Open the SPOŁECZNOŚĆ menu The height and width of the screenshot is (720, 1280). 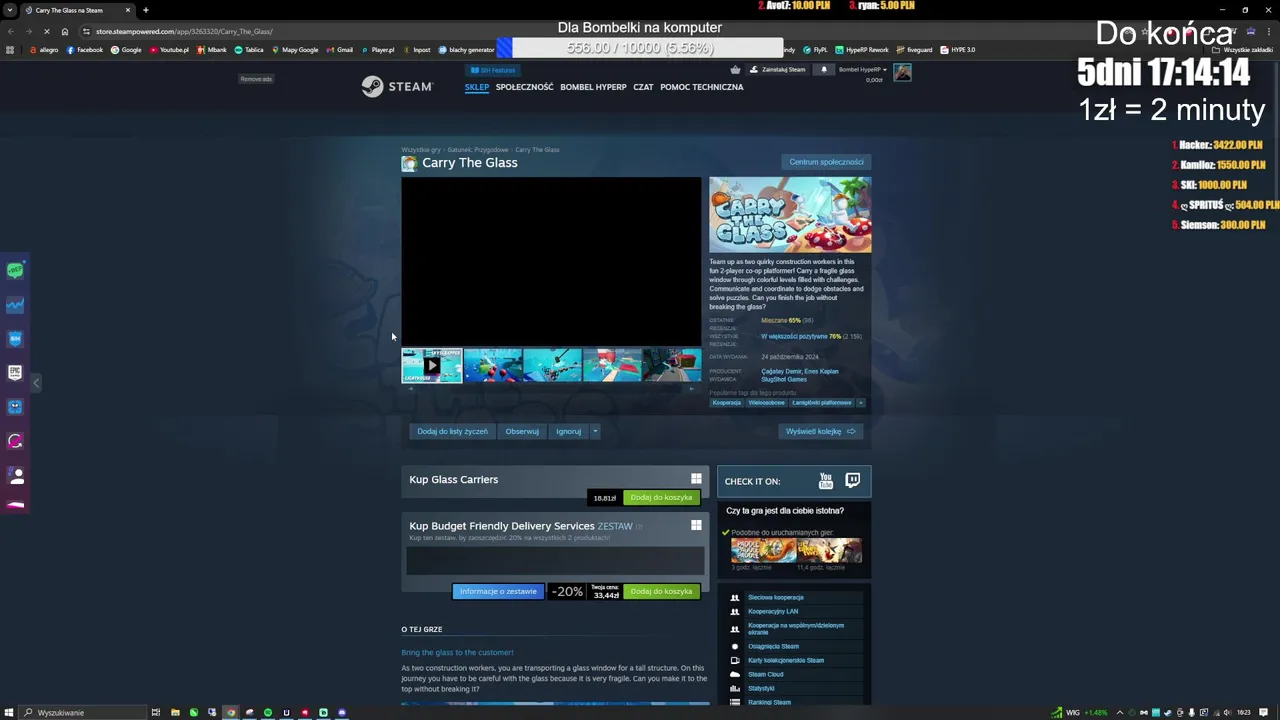524,87
